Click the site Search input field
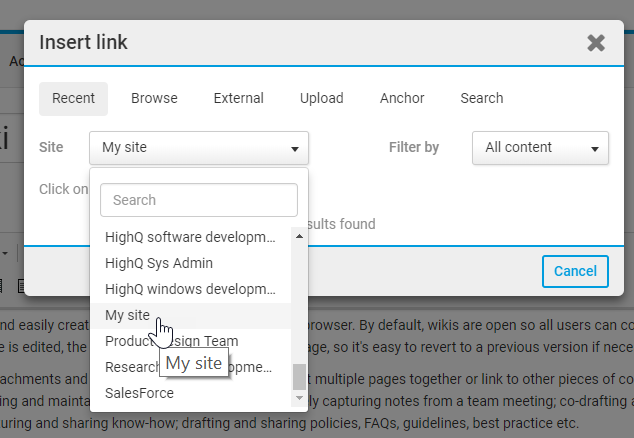The image size is (634, 438). point(199,200)
